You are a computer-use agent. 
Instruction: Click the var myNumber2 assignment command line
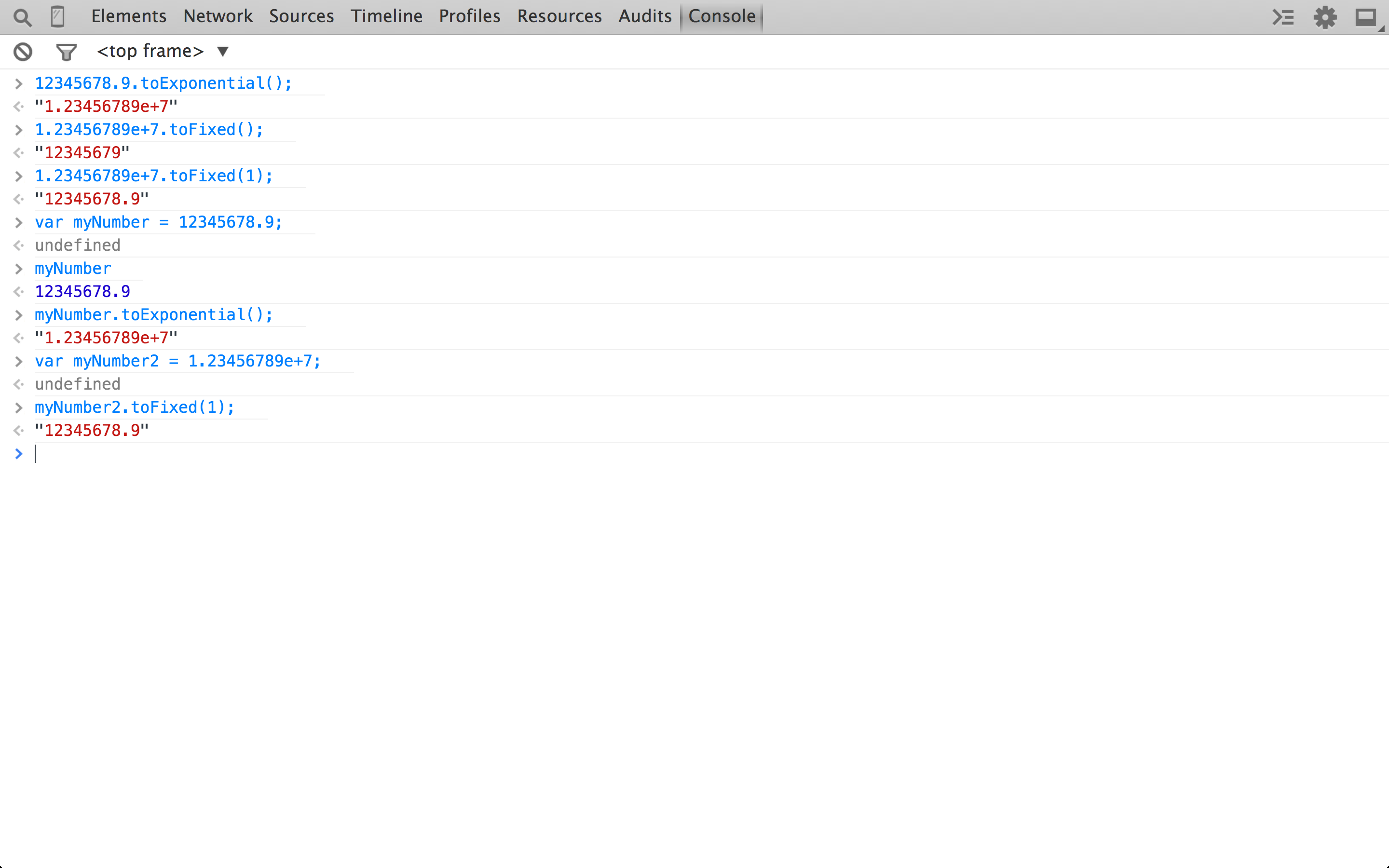177,361
